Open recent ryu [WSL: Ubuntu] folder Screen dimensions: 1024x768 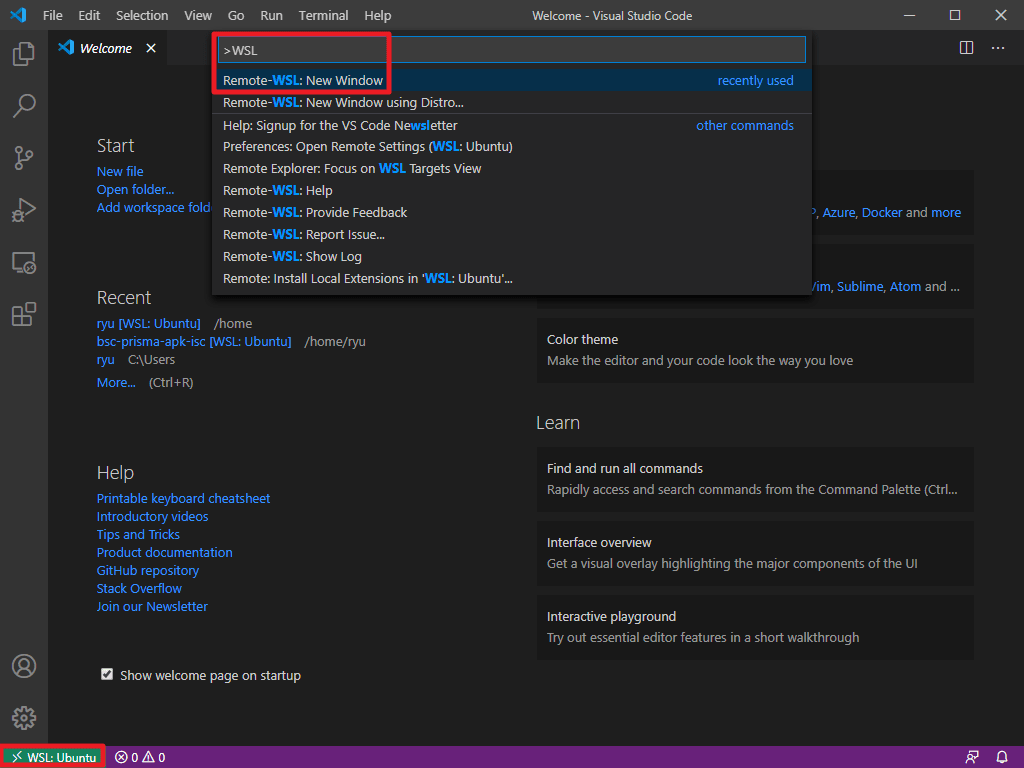coord(149,324)
